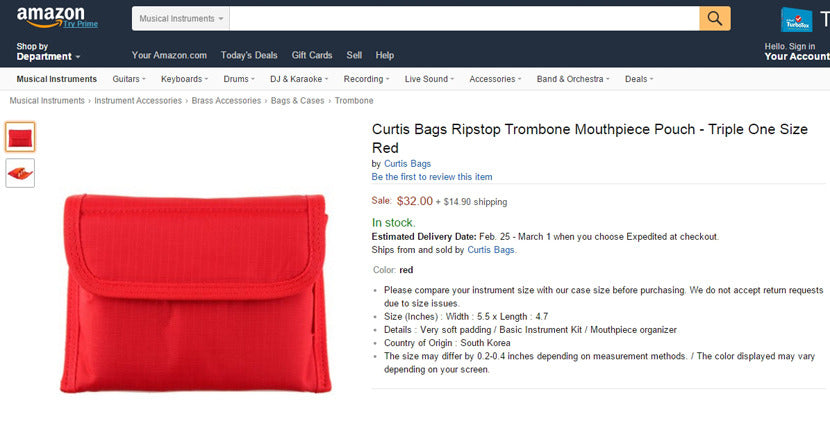Expand the Band & Orchestra dropdown
Screen dimensions: 830x426
coord(573,79)
